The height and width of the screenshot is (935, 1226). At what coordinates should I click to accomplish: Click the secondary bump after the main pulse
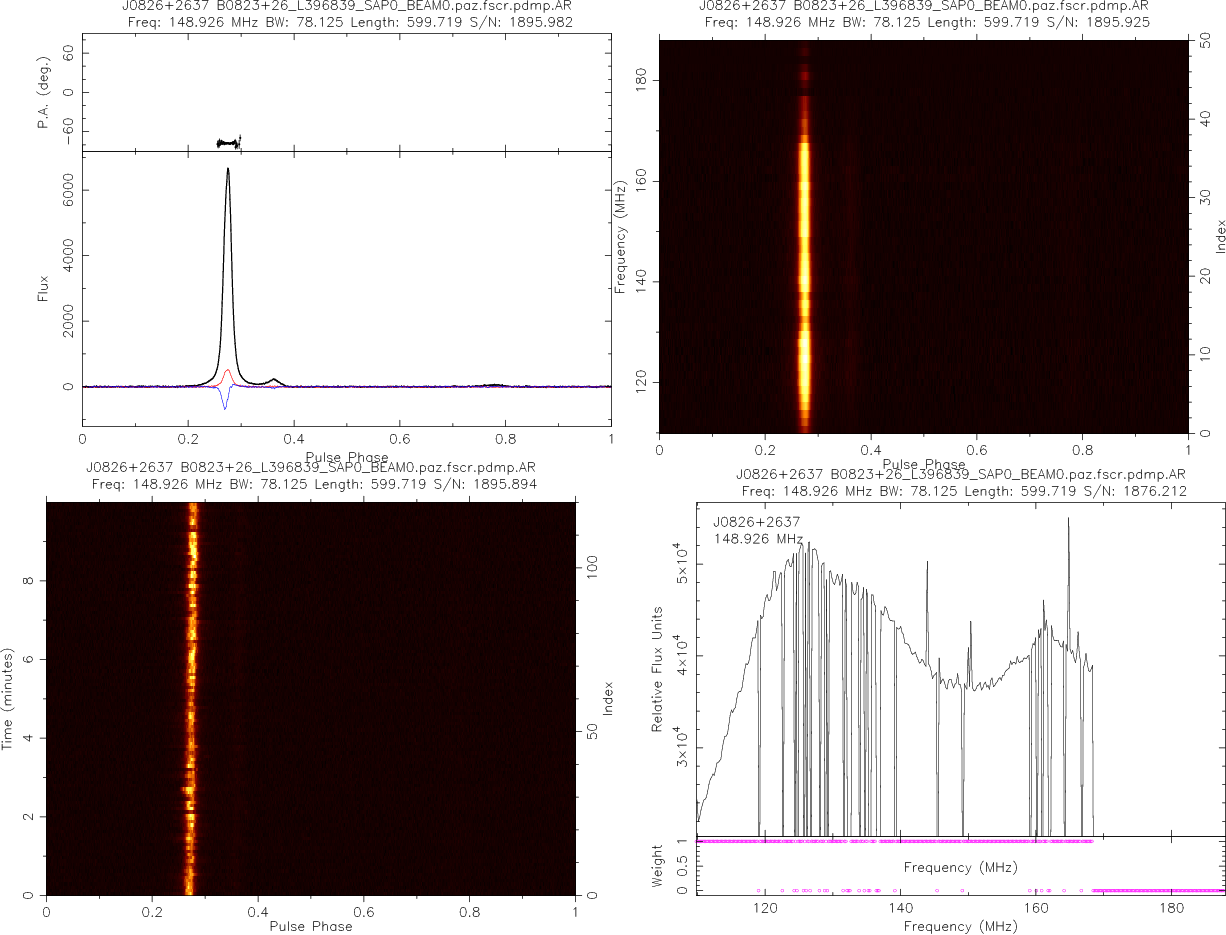273,380
